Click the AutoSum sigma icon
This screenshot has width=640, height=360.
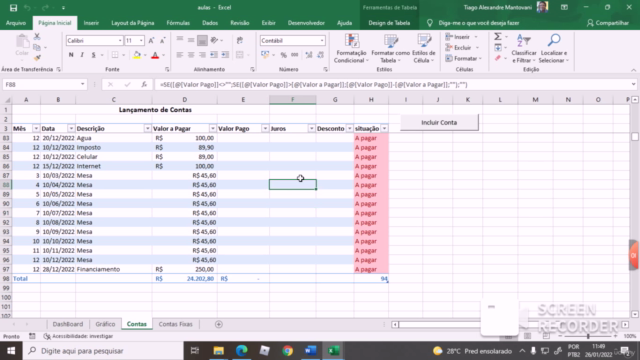click(498, 37)
